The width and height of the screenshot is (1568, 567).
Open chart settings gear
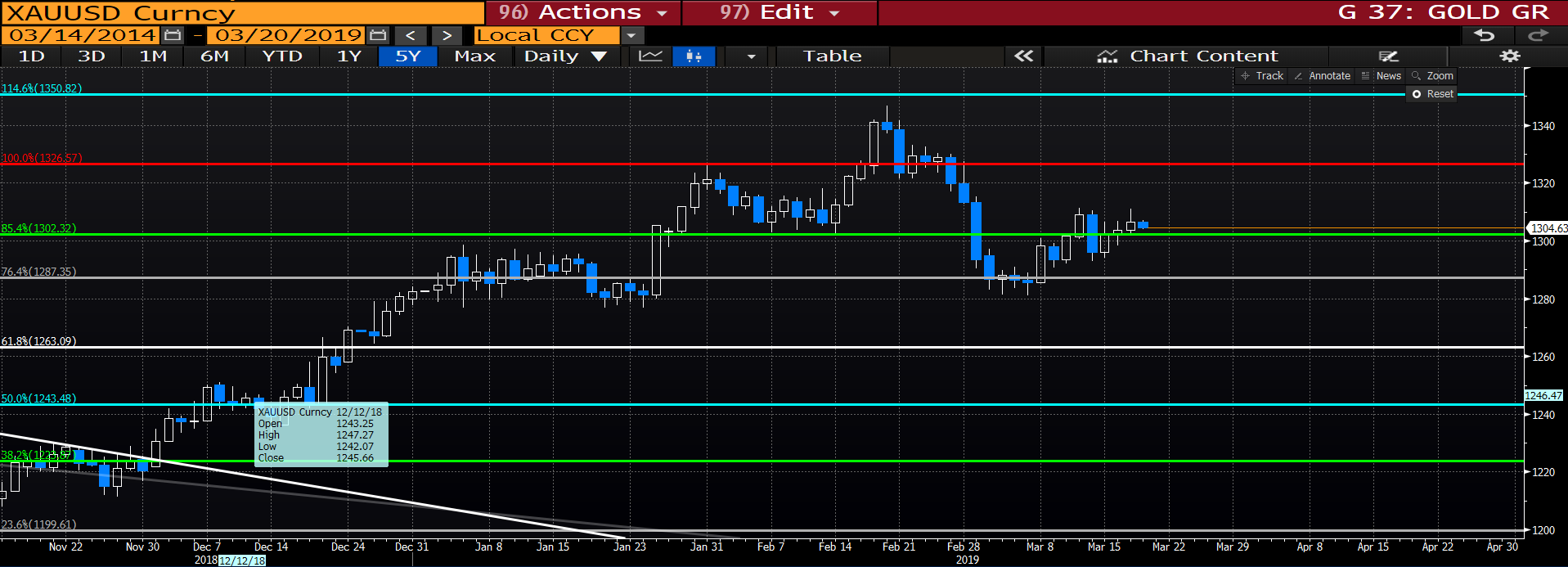(x=1510, y=56)
